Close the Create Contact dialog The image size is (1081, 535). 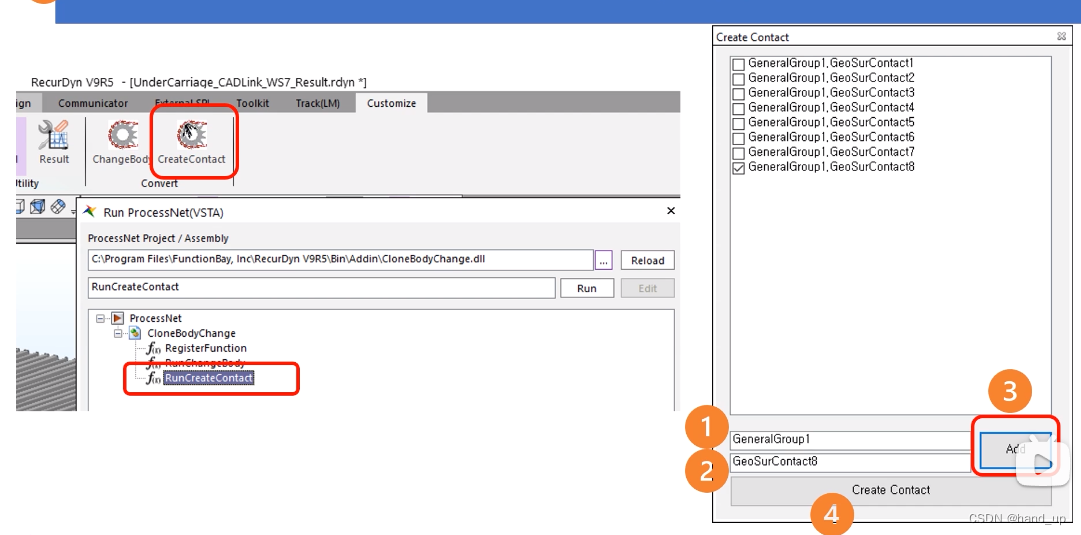(x=1061, y=37)
